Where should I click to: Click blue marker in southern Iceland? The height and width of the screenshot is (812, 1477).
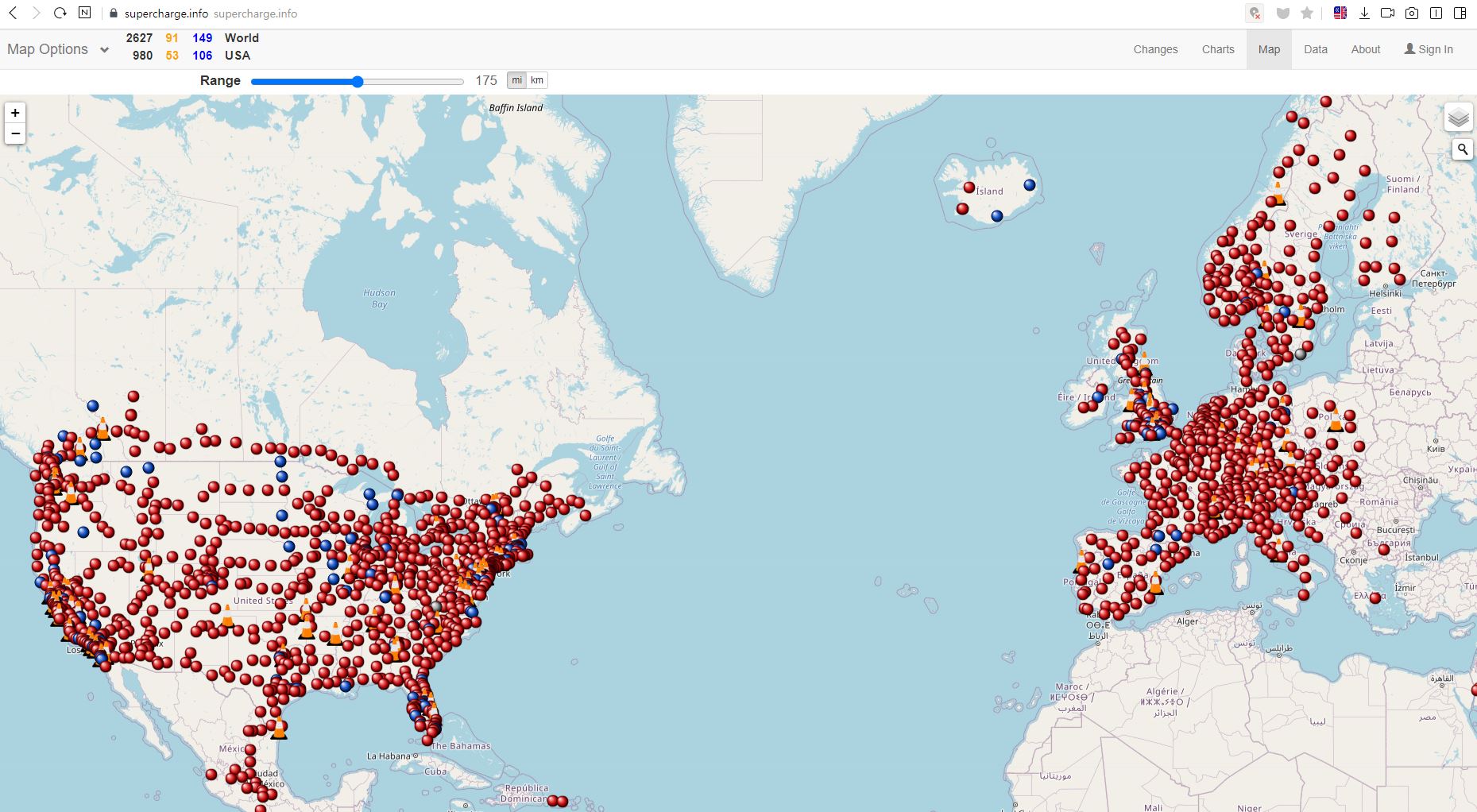(x=997, y=215)
